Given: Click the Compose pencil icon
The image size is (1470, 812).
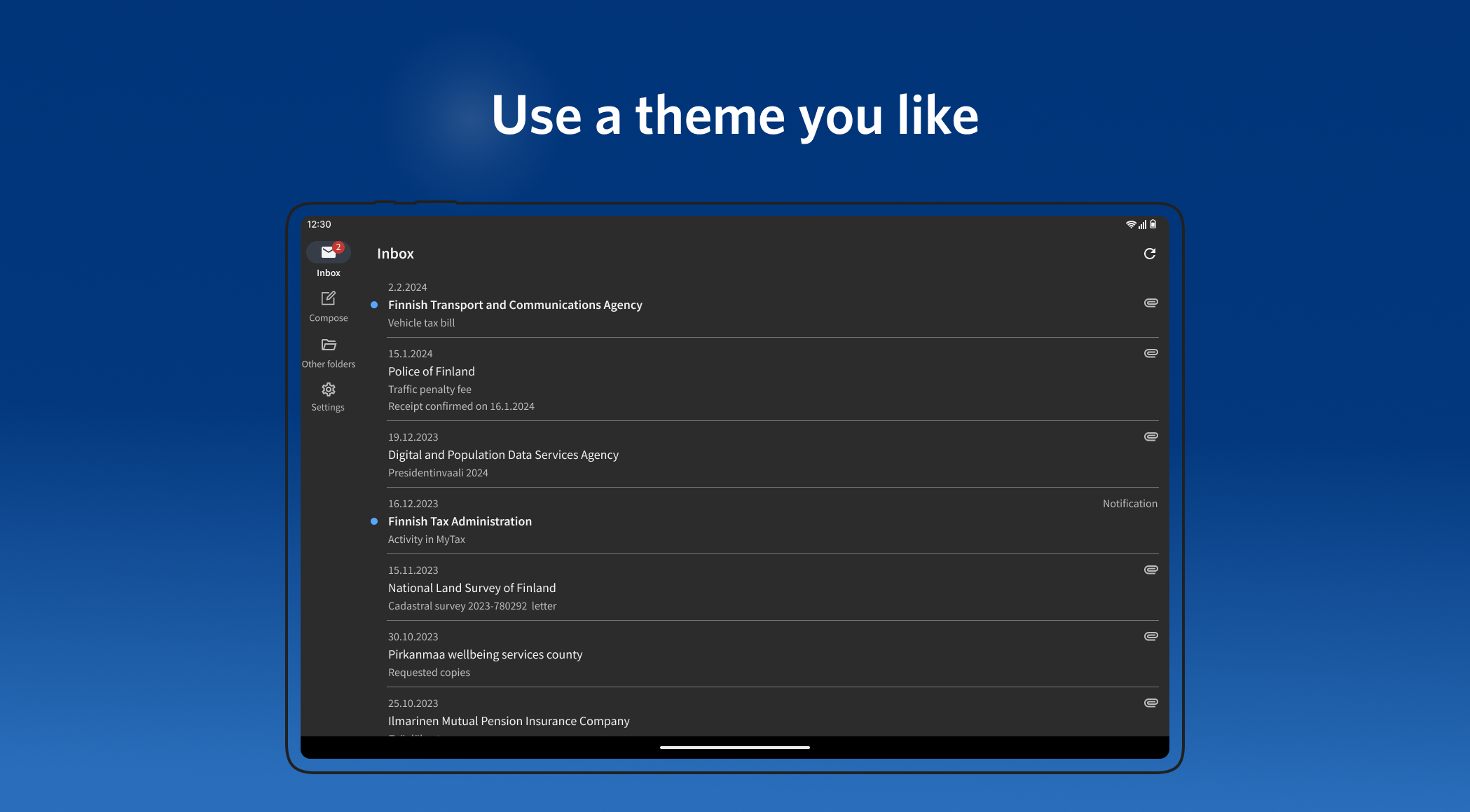Looking at the screenshot, I should 328,298.
